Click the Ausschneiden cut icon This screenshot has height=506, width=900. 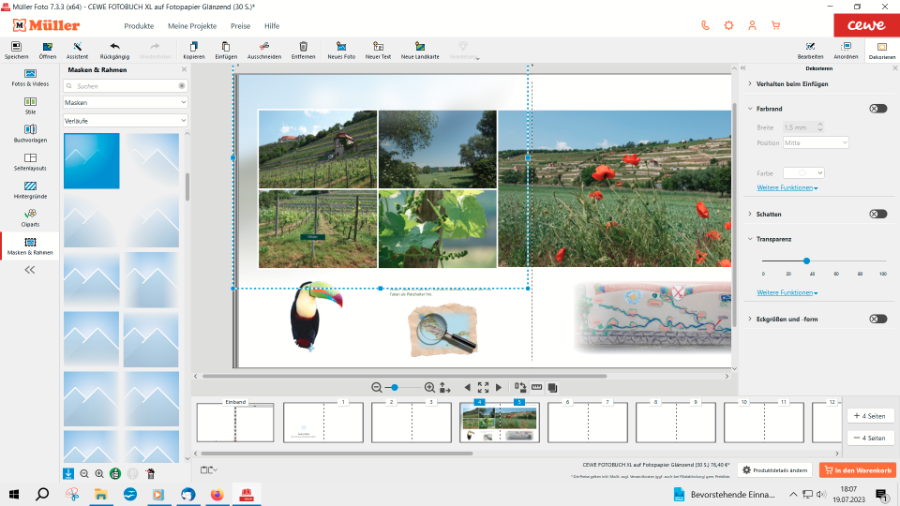click(264, 47)
